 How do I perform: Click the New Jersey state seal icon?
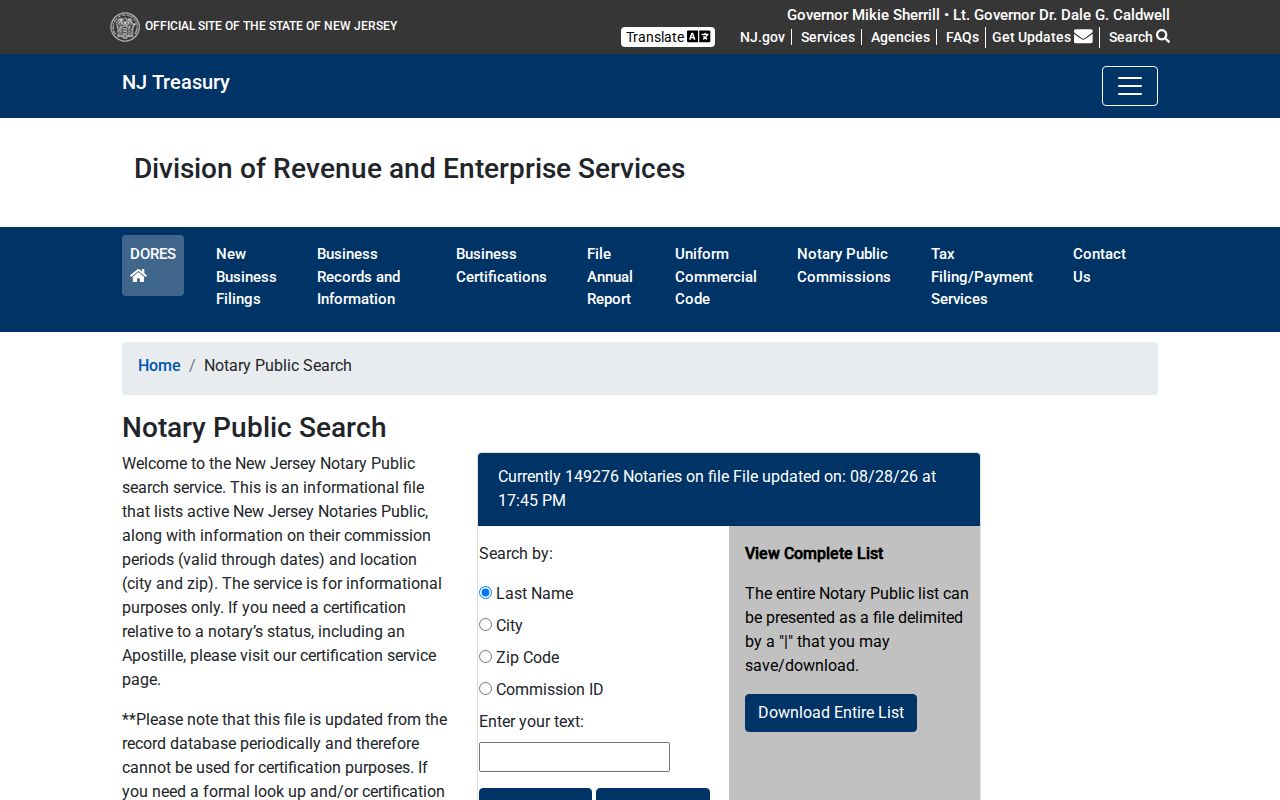(x=125, y=27)
